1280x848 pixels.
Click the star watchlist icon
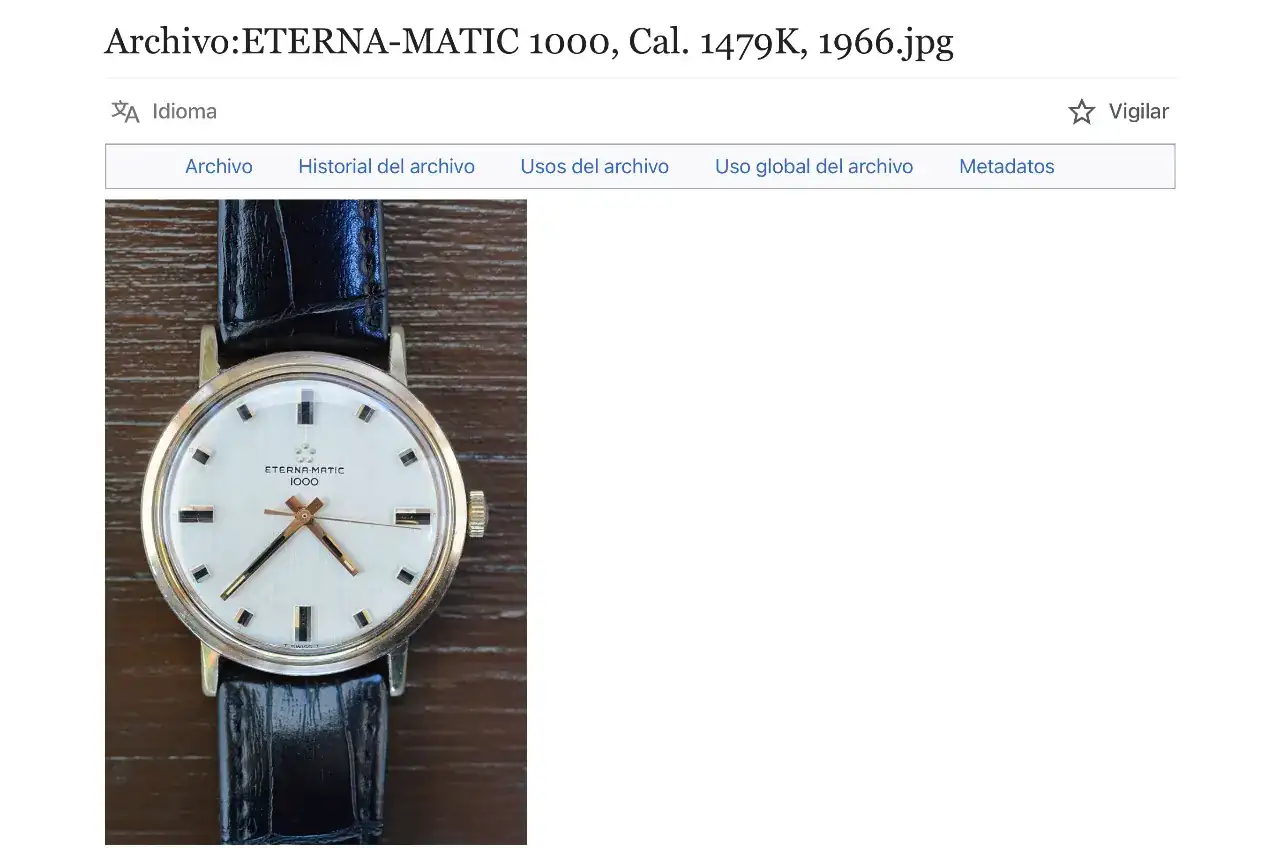tap(1082, 111)
